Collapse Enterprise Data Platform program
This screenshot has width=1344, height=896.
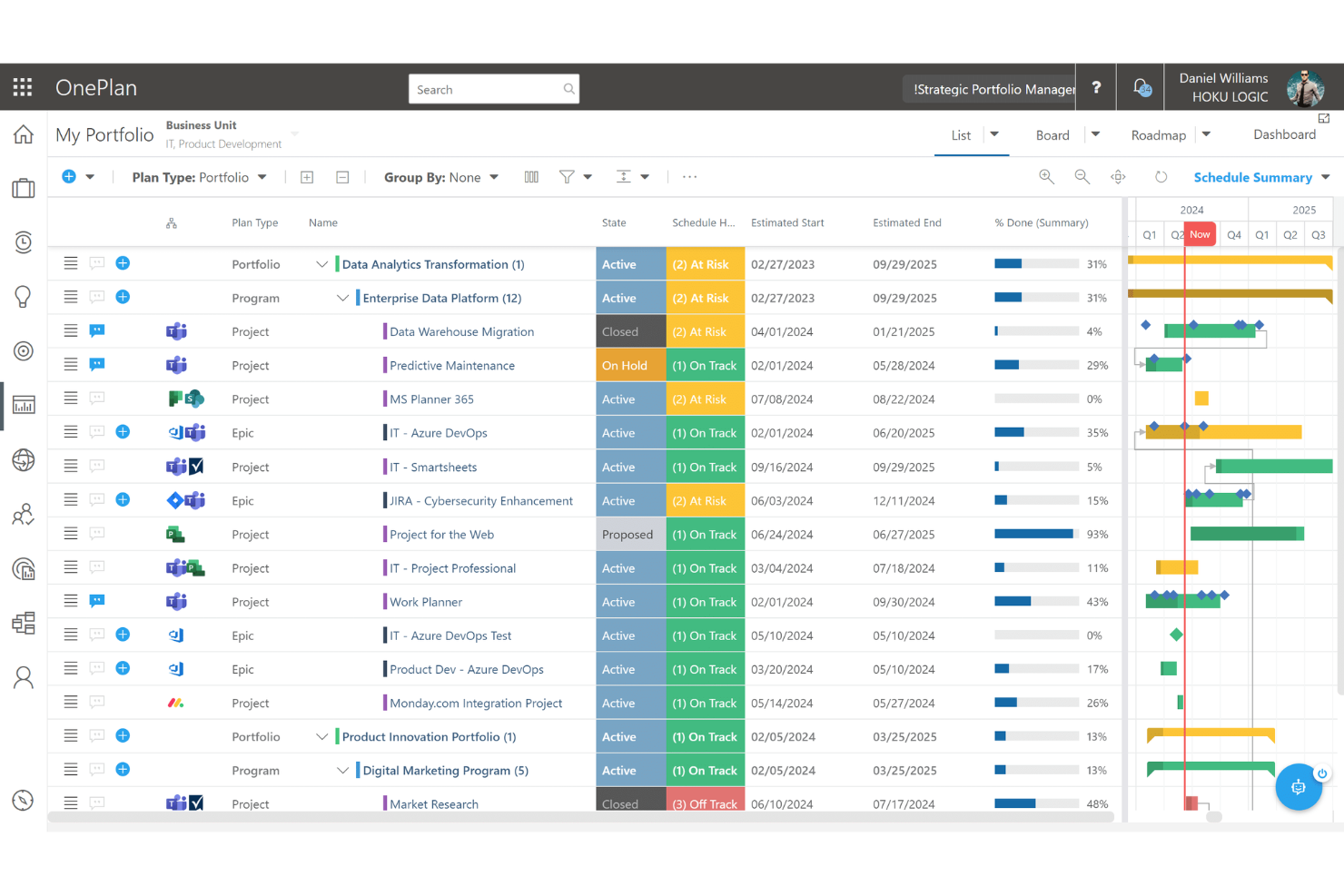tap(342, 298)
